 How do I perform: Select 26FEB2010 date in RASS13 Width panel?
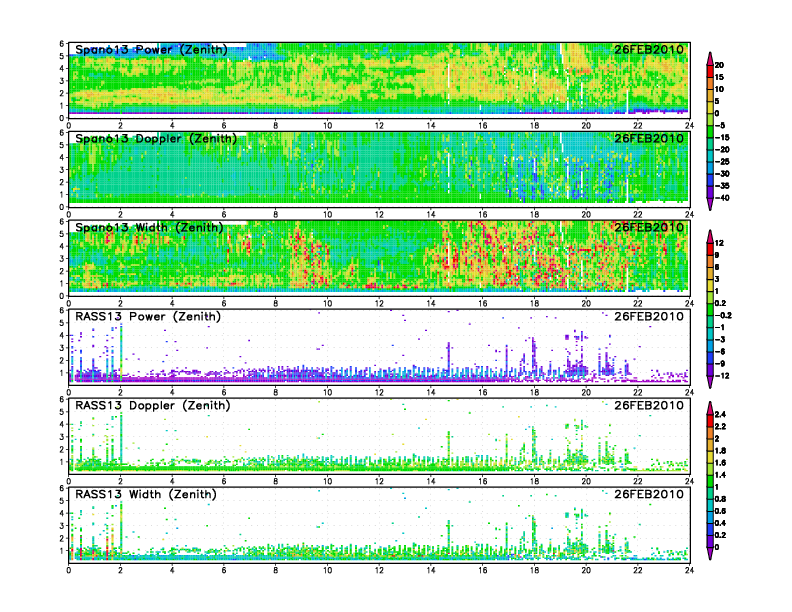tap(649, 494)
